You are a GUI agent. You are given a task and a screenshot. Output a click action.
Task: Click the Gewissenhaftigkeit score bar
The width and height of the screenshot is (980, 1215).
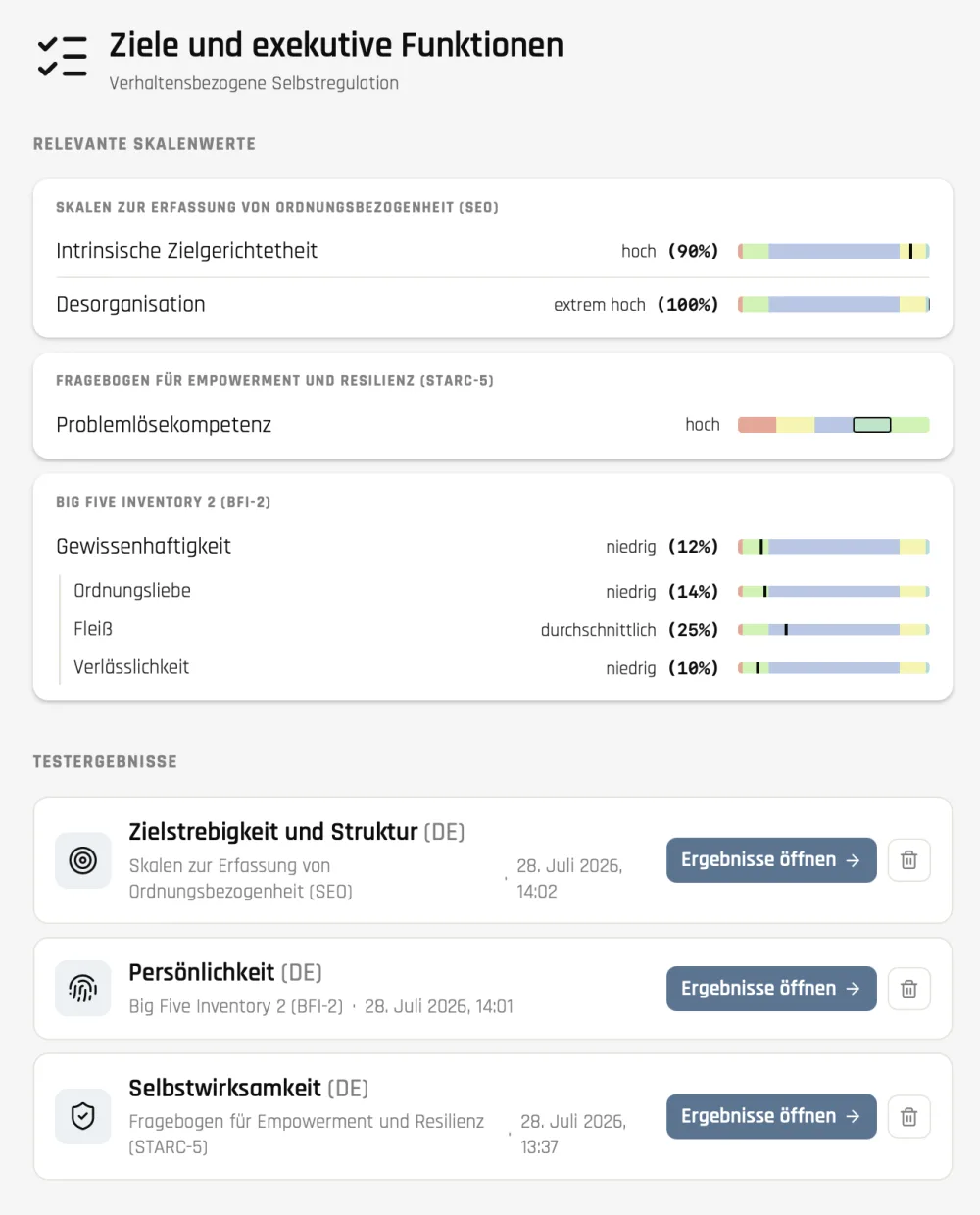[834, 547]
